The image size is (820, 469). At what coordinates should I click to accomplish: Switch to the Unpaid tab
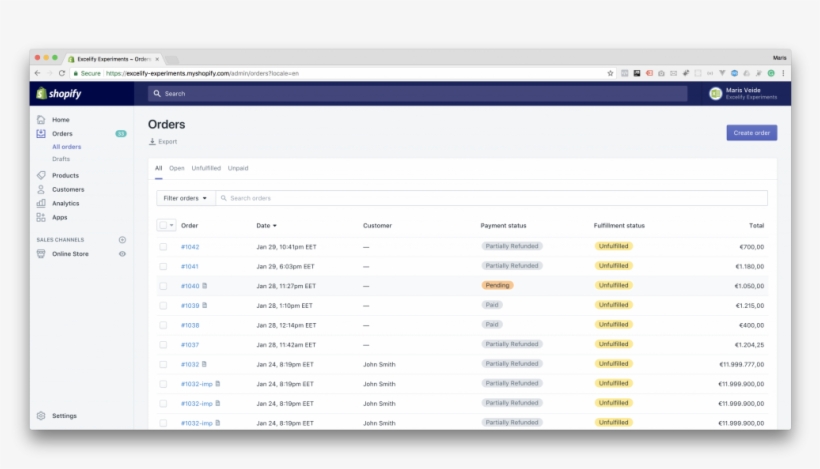click(238, 168)
